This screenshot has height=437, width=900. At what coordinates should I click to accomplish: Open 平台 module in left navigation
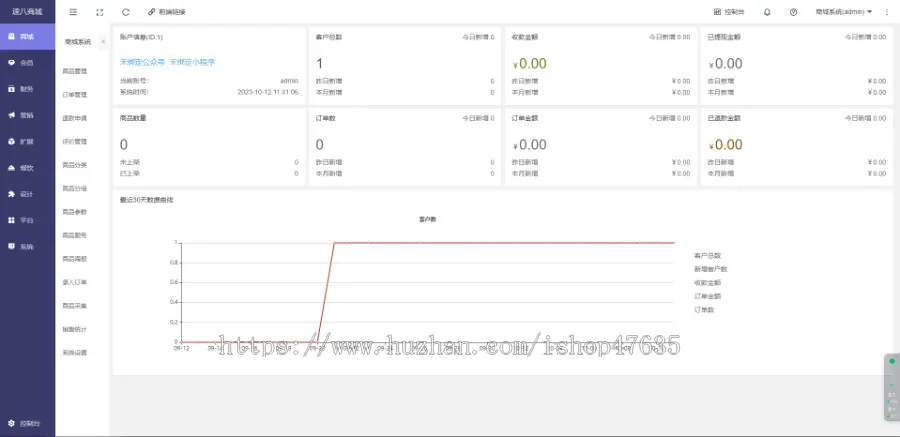[x=28, y=220]
